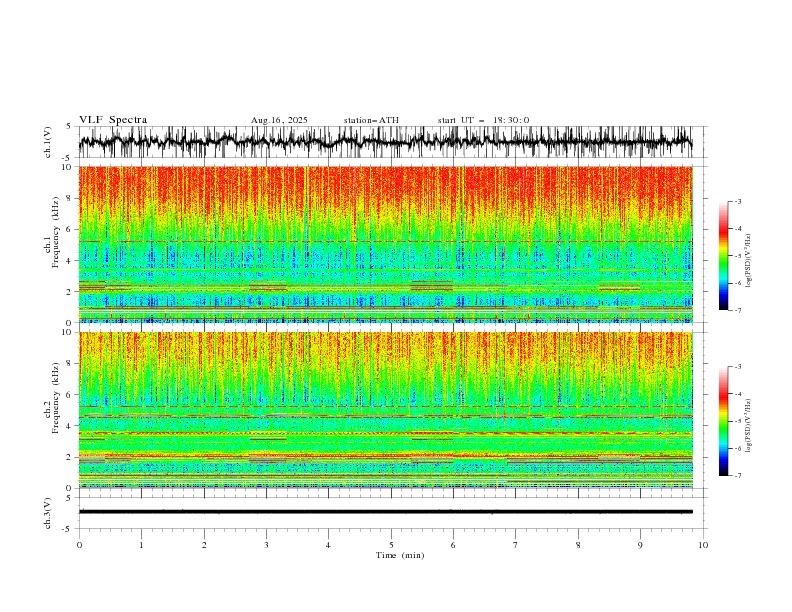This screenshot has height=612, width=792.
Task: Click the time axis tick label '2'
Action: pyautogui.click(x=204, y=545)
